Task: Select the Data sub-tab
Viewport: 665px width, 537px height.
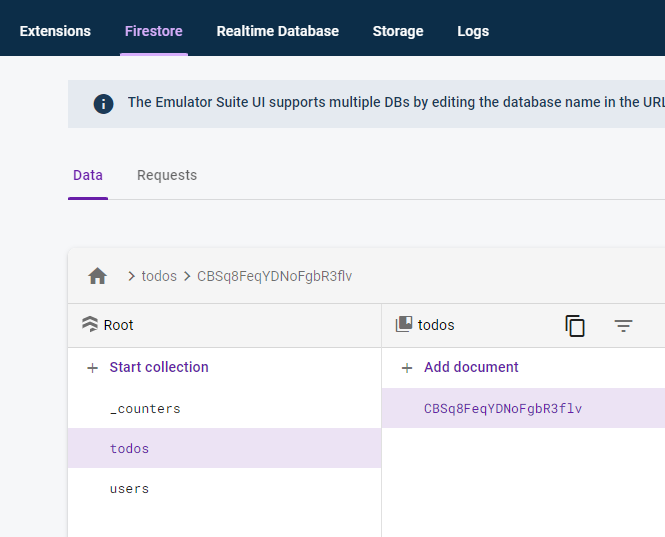Action: pos(88,175)
